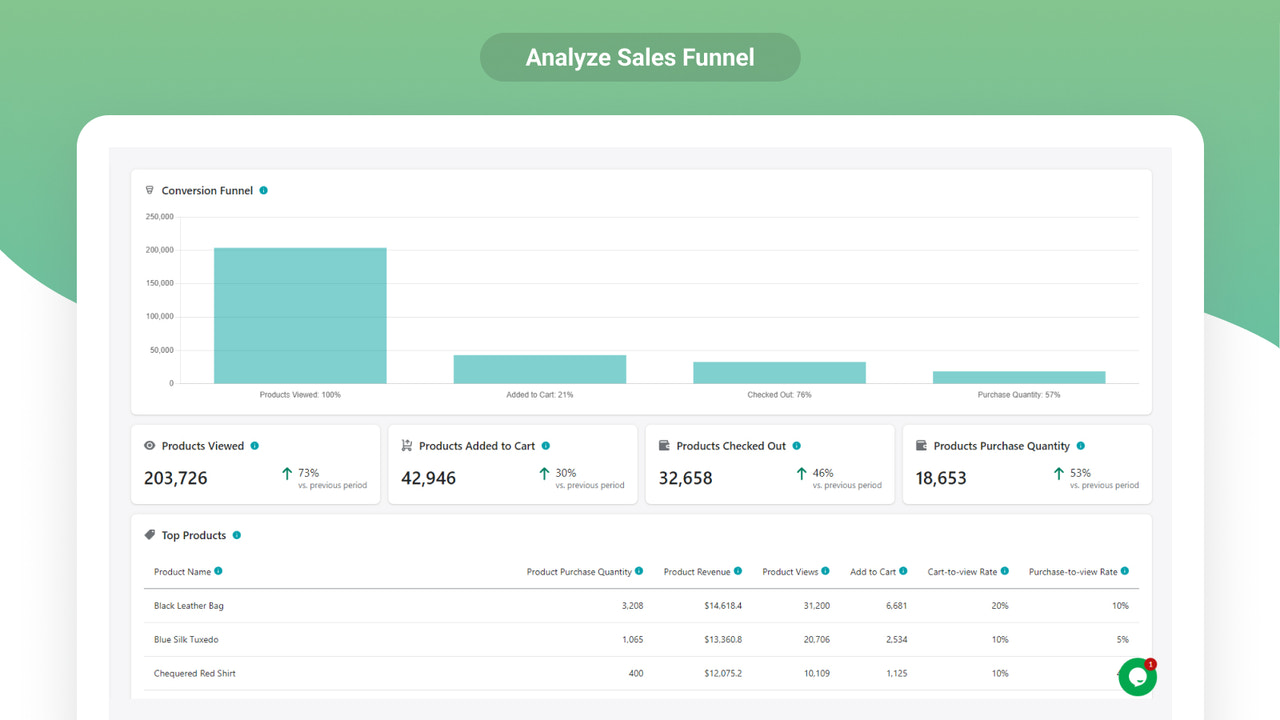The height and width of the screenshot is (720, 1280).
Task: Click the Chequered Red Shirt product entry
Action: pos(193,673)
